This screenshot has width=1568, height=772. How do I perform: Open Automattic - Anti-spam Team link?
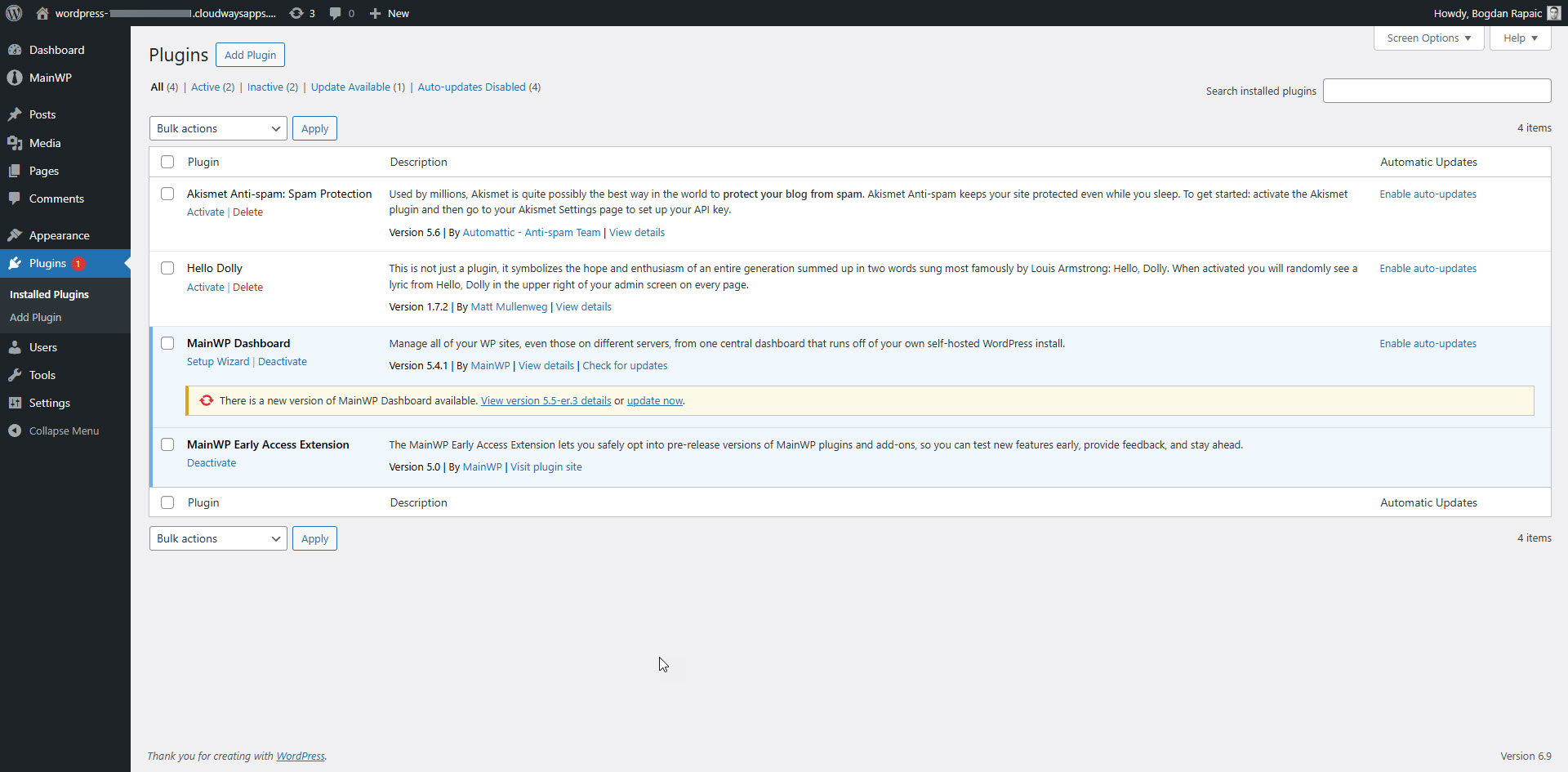(531, 233)
